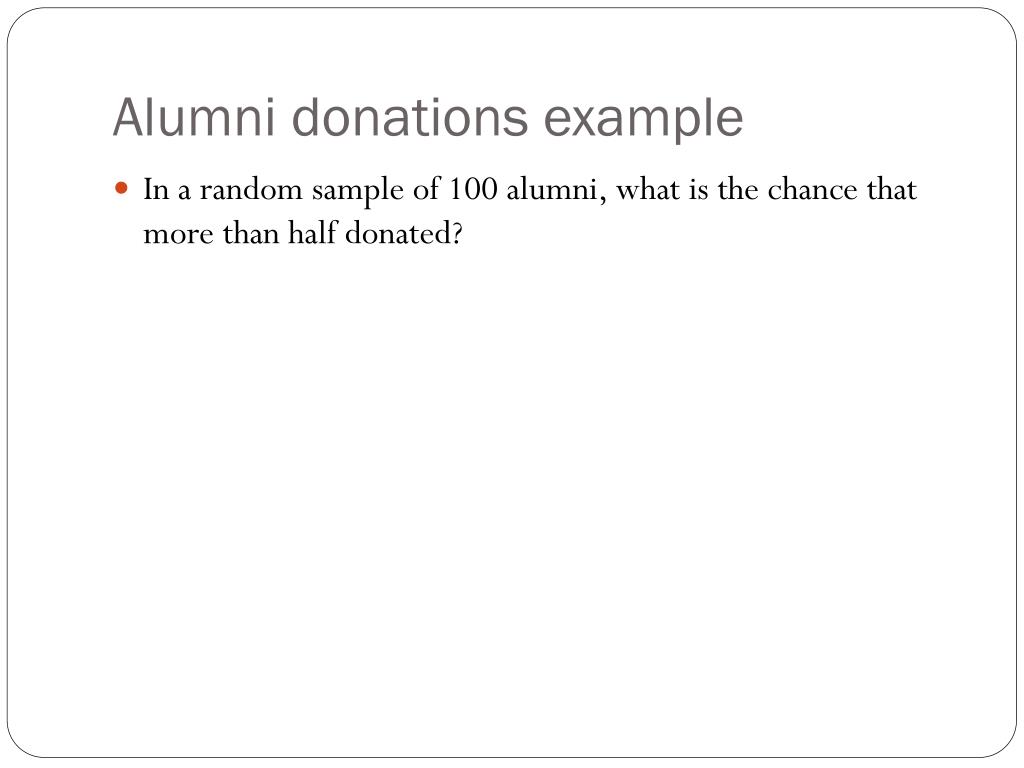Screen dimensions: 1024x768
Task: Click the word "that" ending the first line
Action: [892, 190]
